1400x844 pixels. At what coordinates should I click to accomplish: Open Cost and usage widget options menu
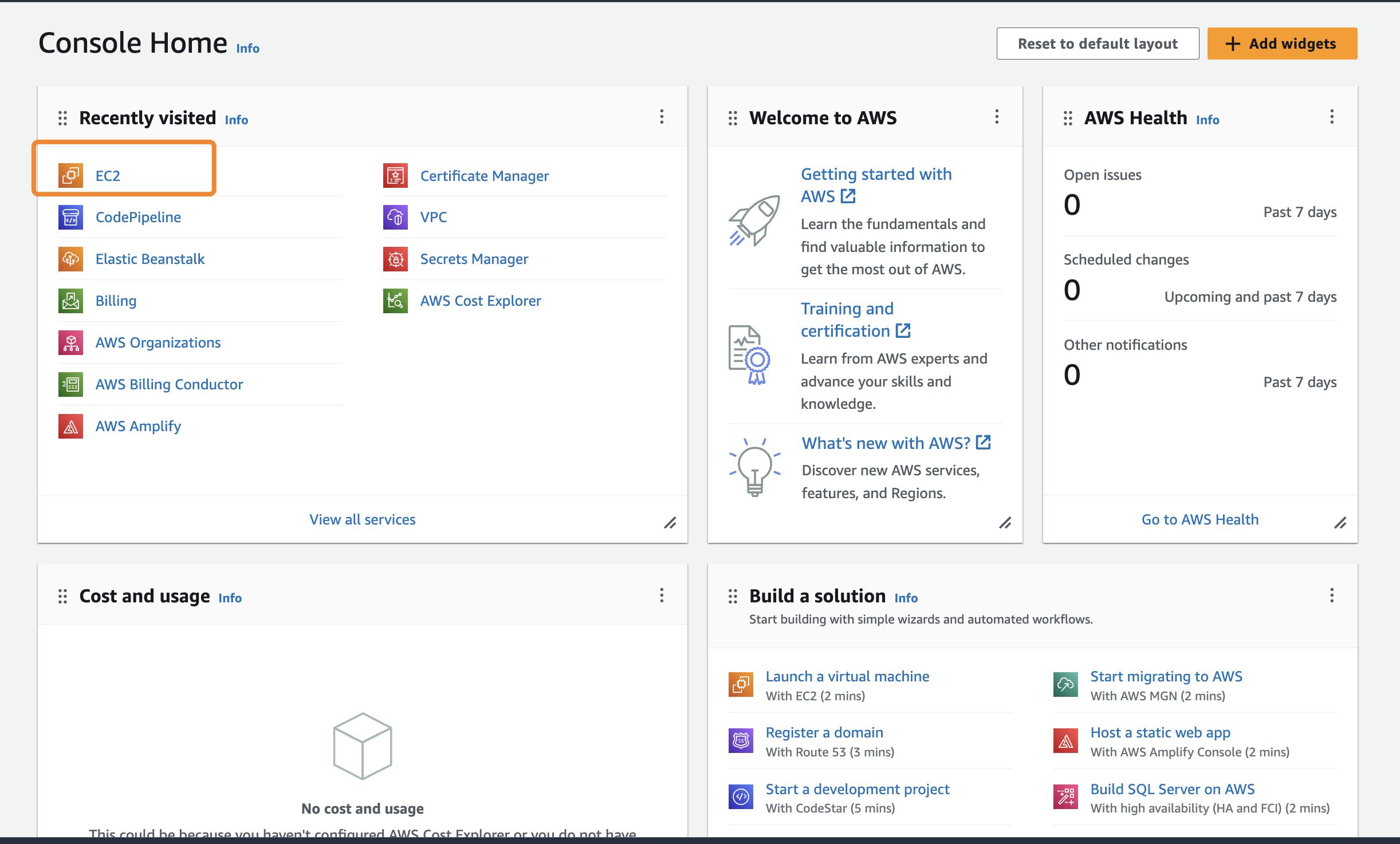click(662, 595)
